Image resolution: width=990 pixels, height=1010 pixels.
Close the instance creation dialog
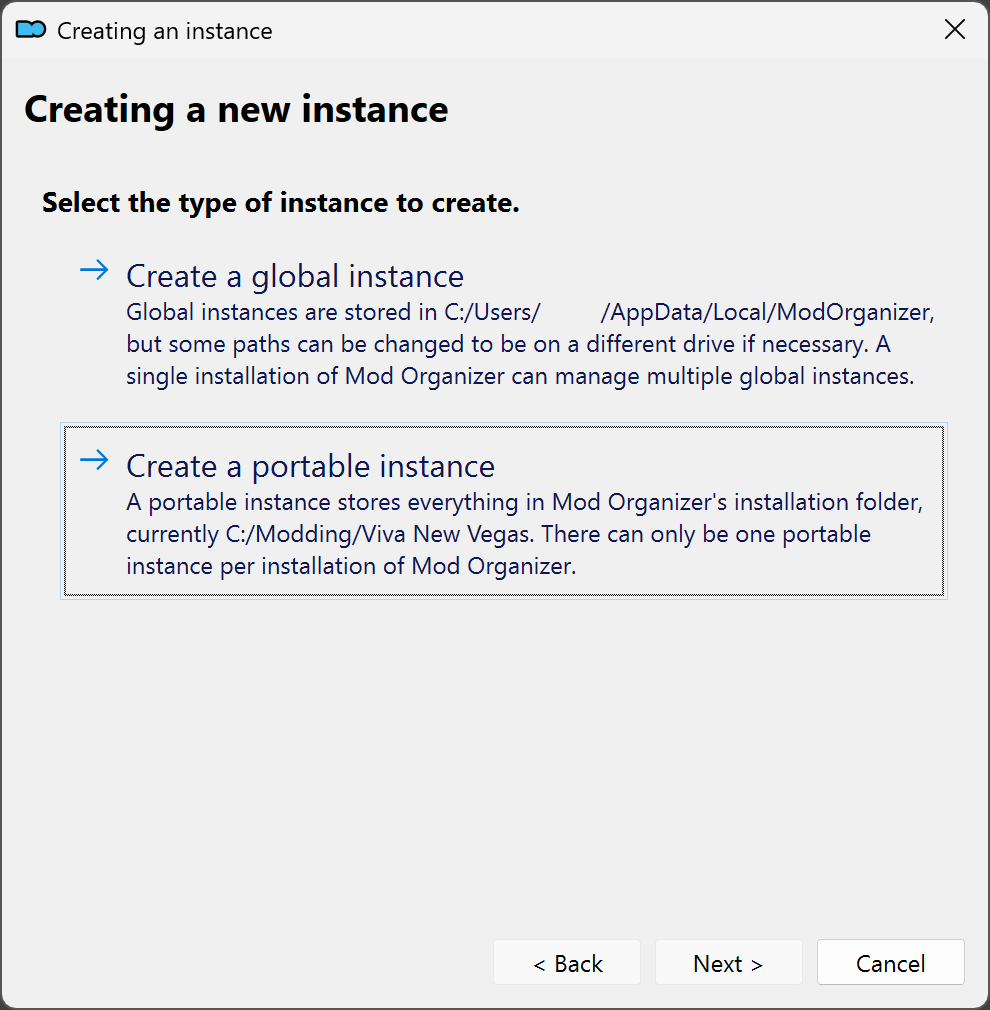pyautogui.click(x=954, y=30)
